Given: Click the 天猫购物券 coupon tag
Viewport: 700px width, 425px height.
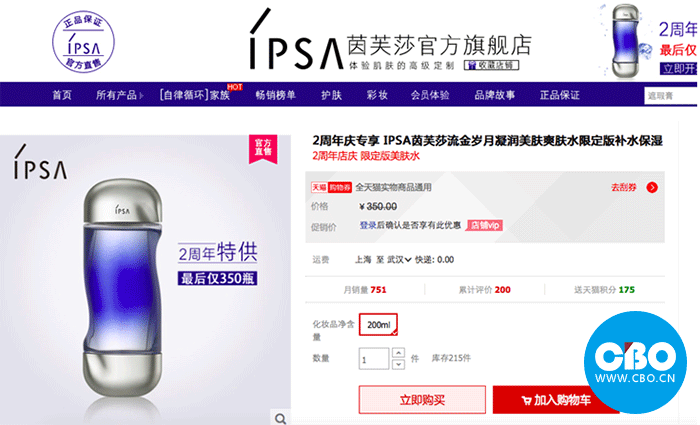Looking at the screenshot, I should (331, 188).
